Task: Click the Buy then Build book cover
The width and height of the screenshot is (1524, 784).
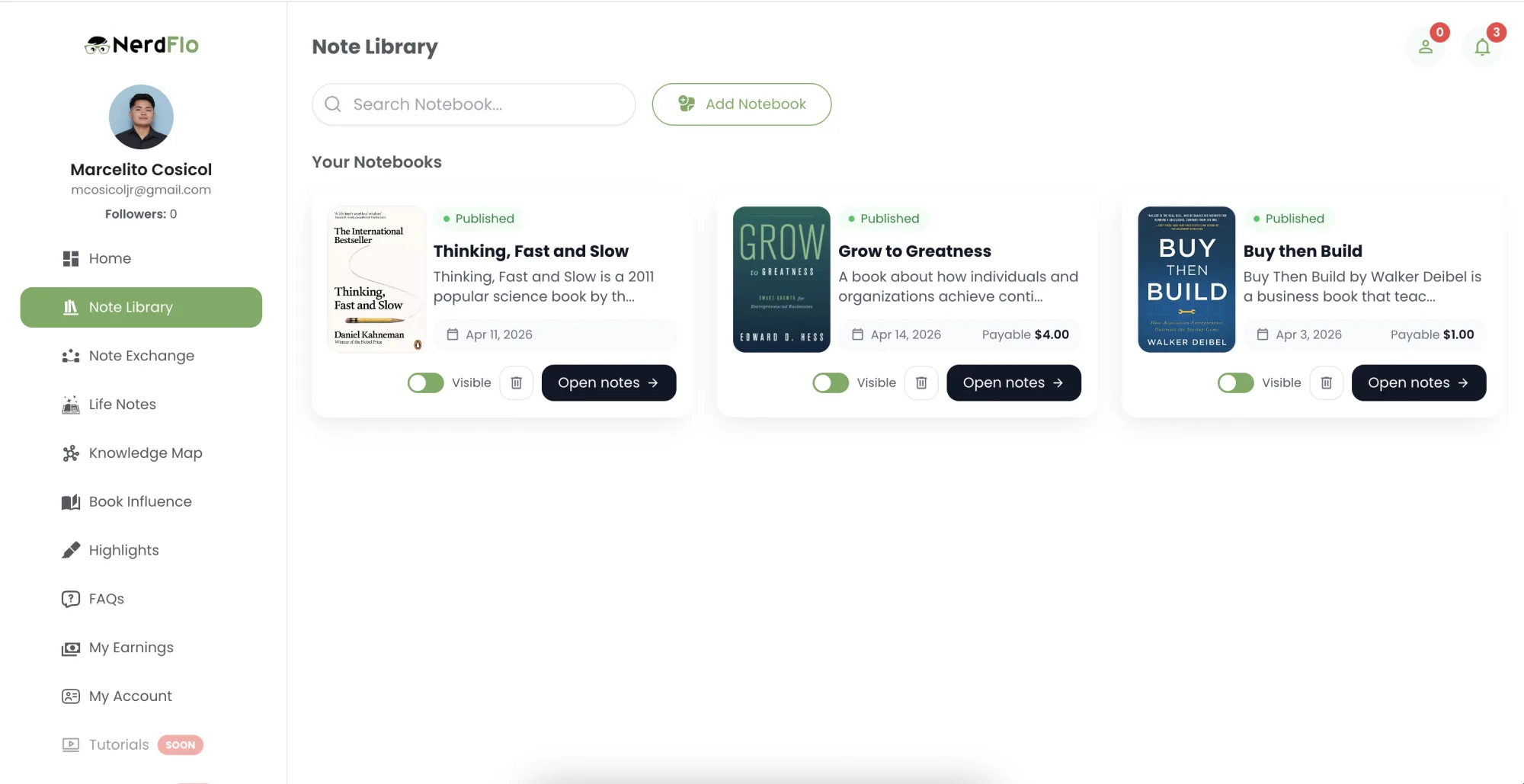Action: tap(1186, 280)
